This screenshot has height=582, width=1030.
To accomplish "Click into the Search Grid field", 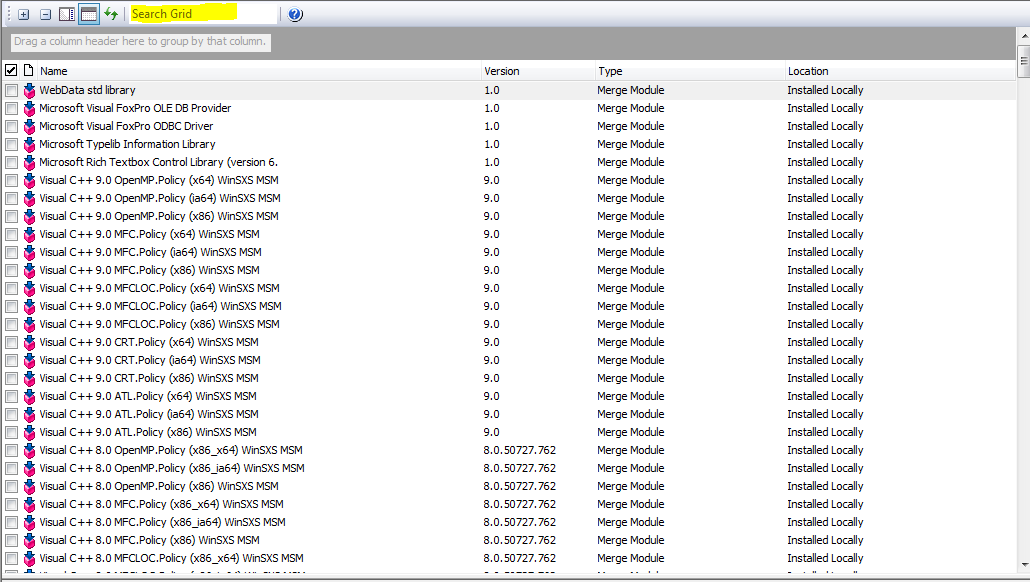I will click(x=203, y=15).
